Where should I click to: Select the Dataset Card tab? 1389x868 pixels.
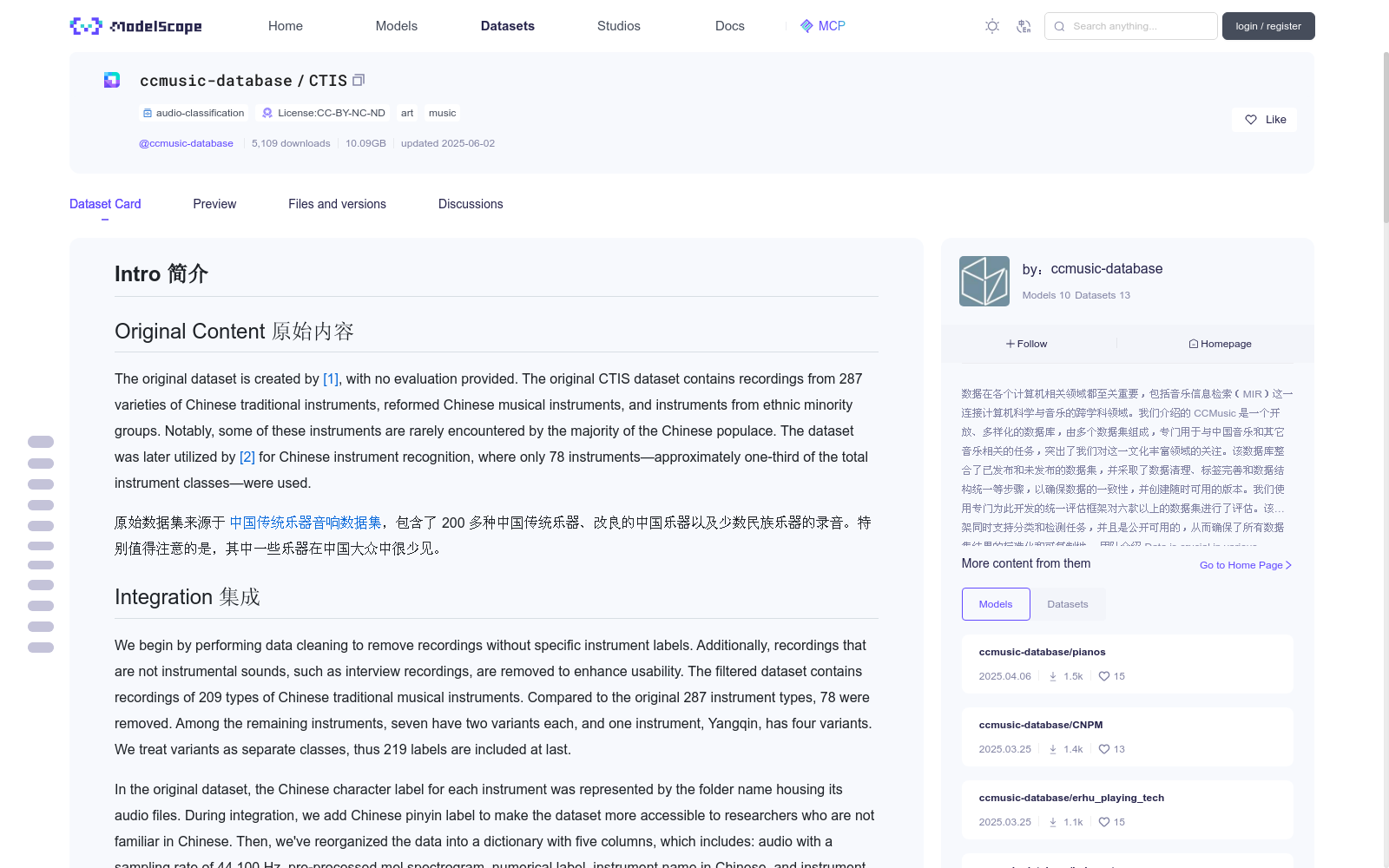(x=105, y=204)
